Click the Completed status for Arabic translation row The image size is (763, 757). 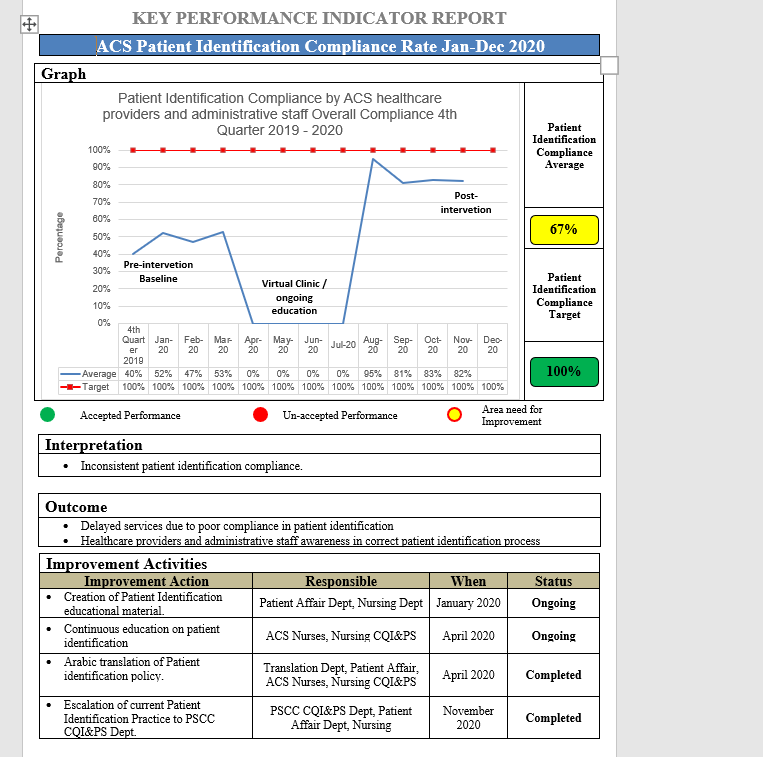point(553,675)
